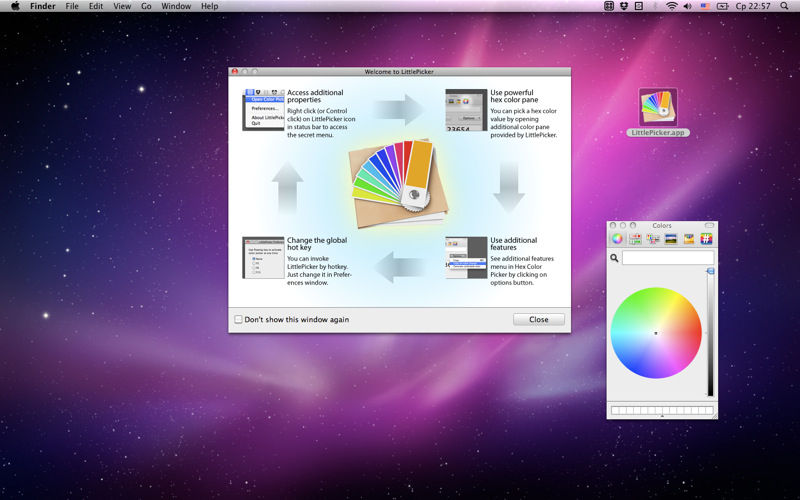Tick Don't show this window again

[238, 319]
